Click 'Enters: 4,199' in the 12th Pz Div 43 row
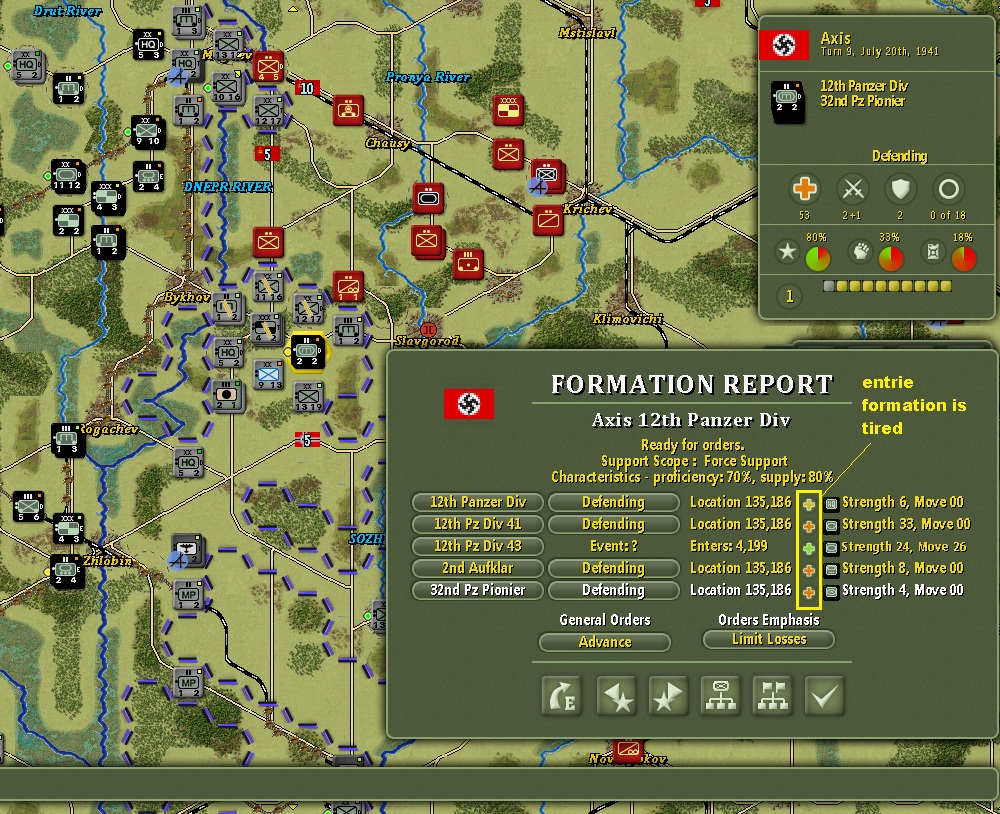The height and width of the screenshot is (814, 1000). [x=729, y=547]
